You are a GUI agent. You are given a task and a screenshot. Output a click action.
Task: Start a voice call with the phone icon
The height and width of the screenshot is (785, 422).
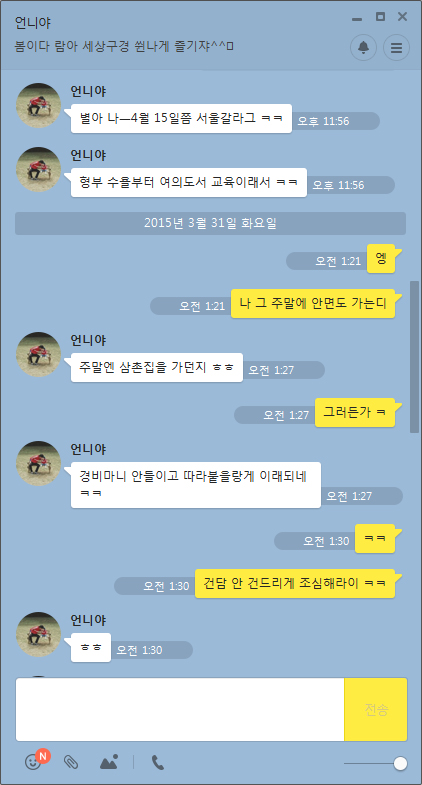158,762
